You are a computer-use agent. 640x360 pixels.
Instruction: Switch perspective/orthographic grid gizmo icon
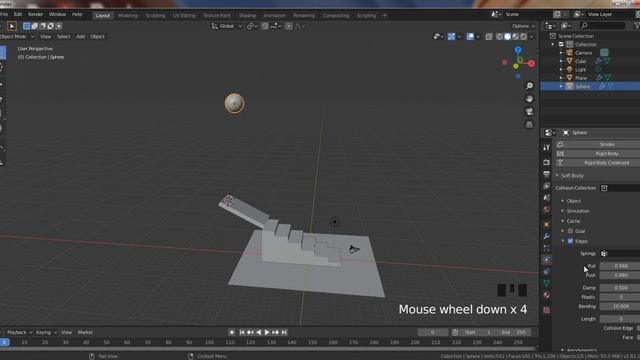pos(529,124)
